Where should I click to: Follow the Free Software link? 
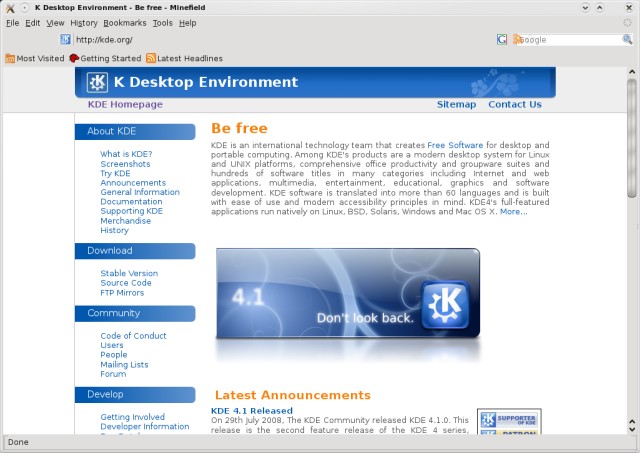(x=455, y=145)
